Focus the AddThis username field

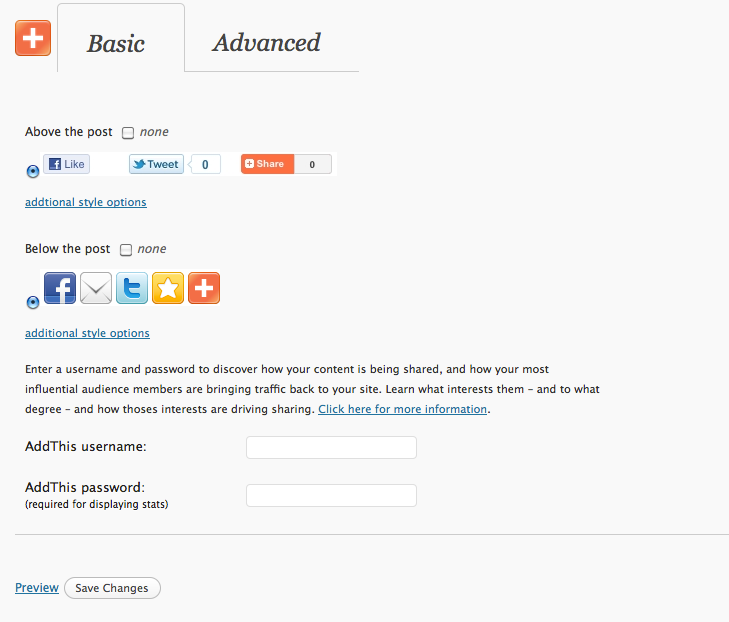click(x=331, y=447)
